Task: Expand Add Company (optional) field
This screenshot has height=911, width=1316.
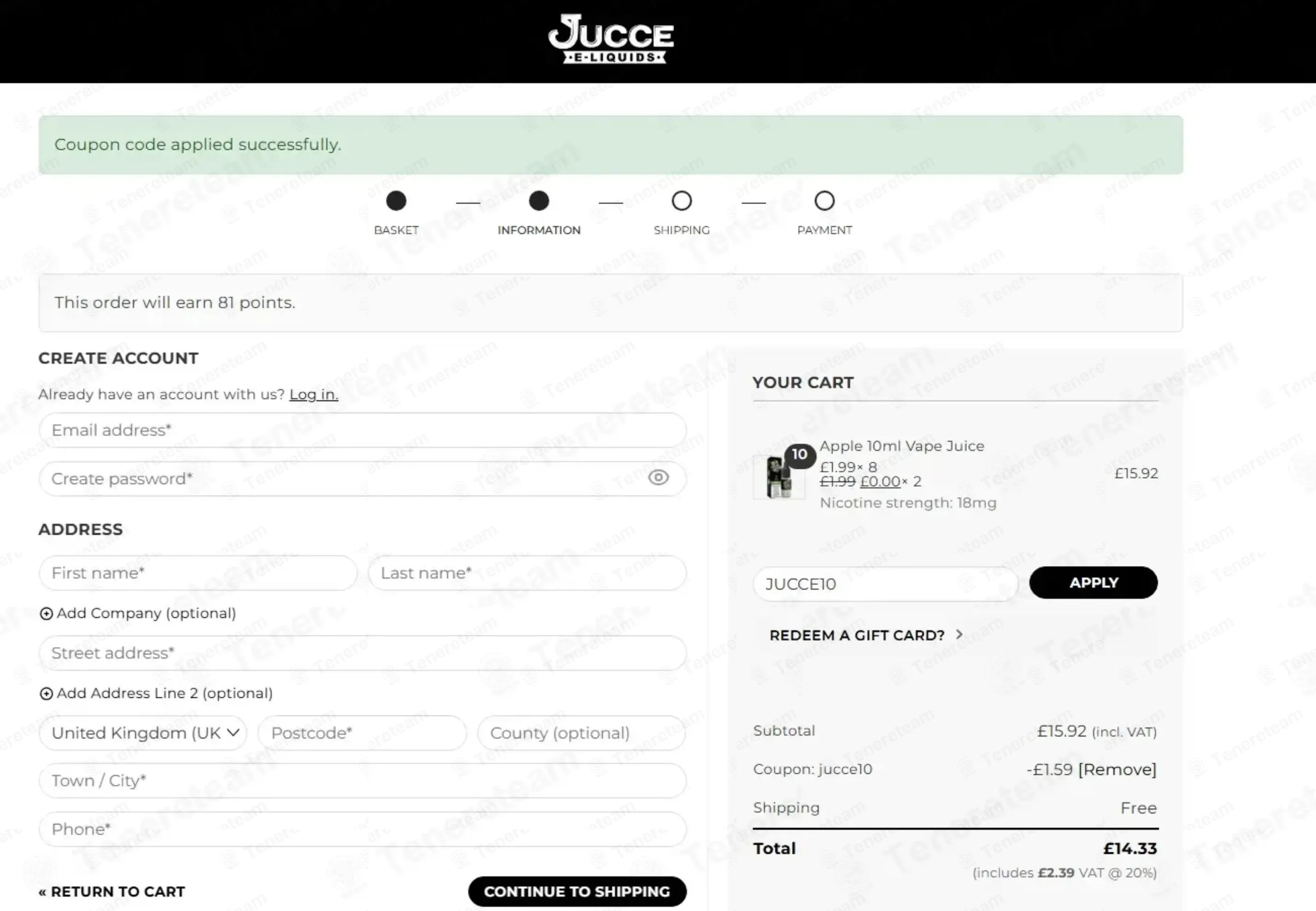Action: 138,613
